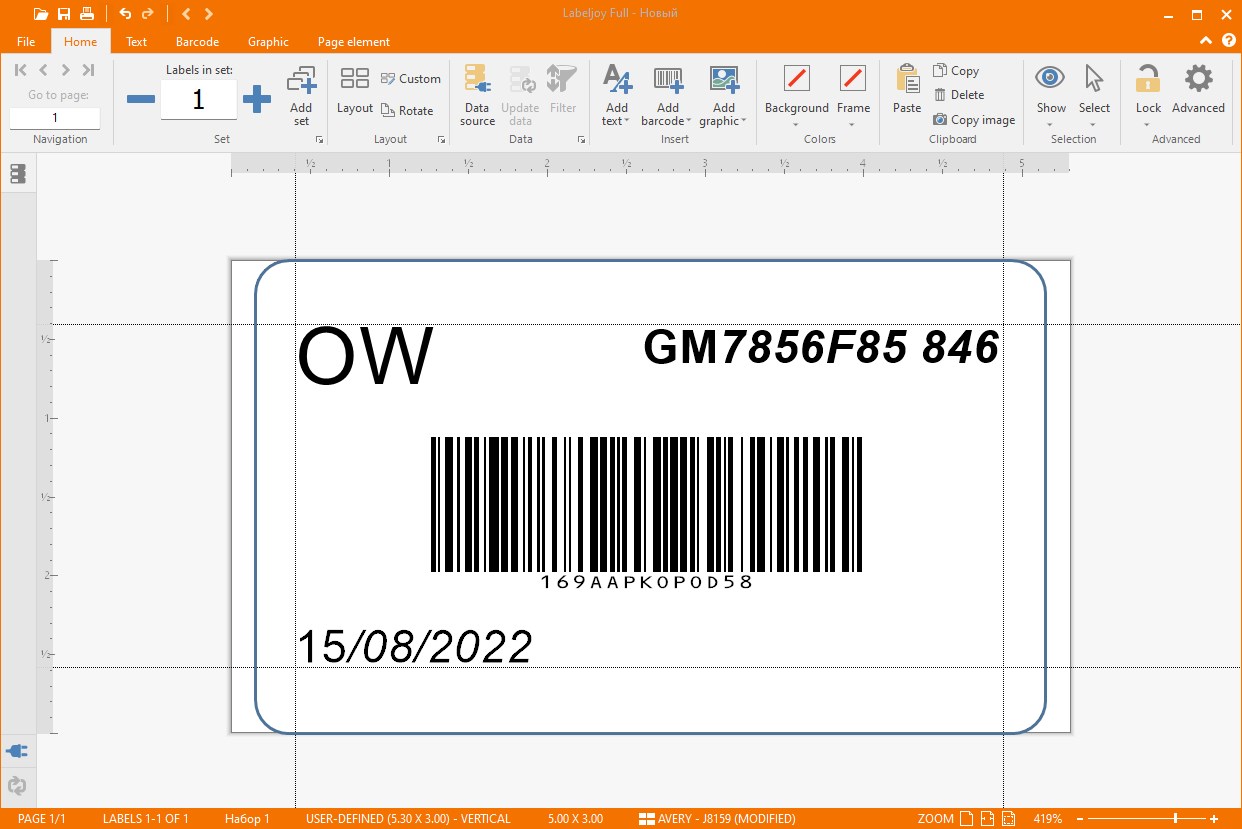Switch to the Text tab
This screenshot has width=1242, height=829.
point(137,42)
